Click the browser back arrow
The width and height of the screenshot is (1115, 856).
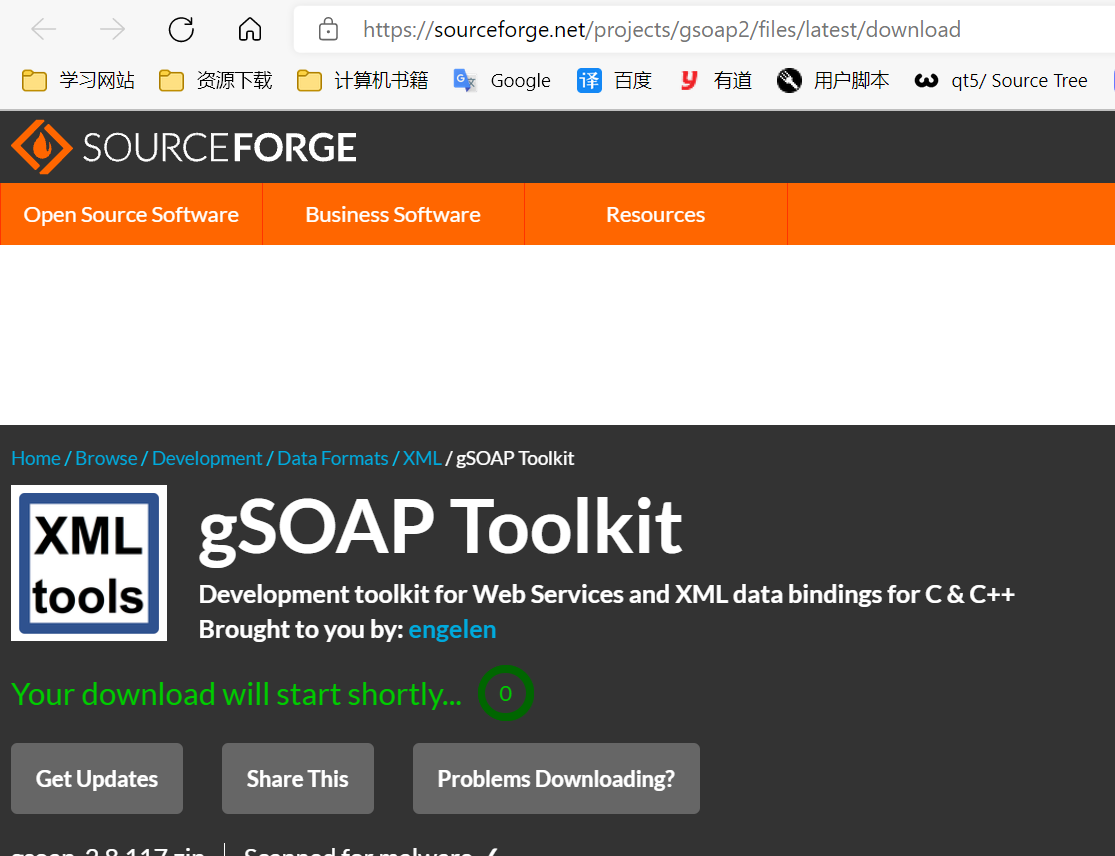[44, 29]
